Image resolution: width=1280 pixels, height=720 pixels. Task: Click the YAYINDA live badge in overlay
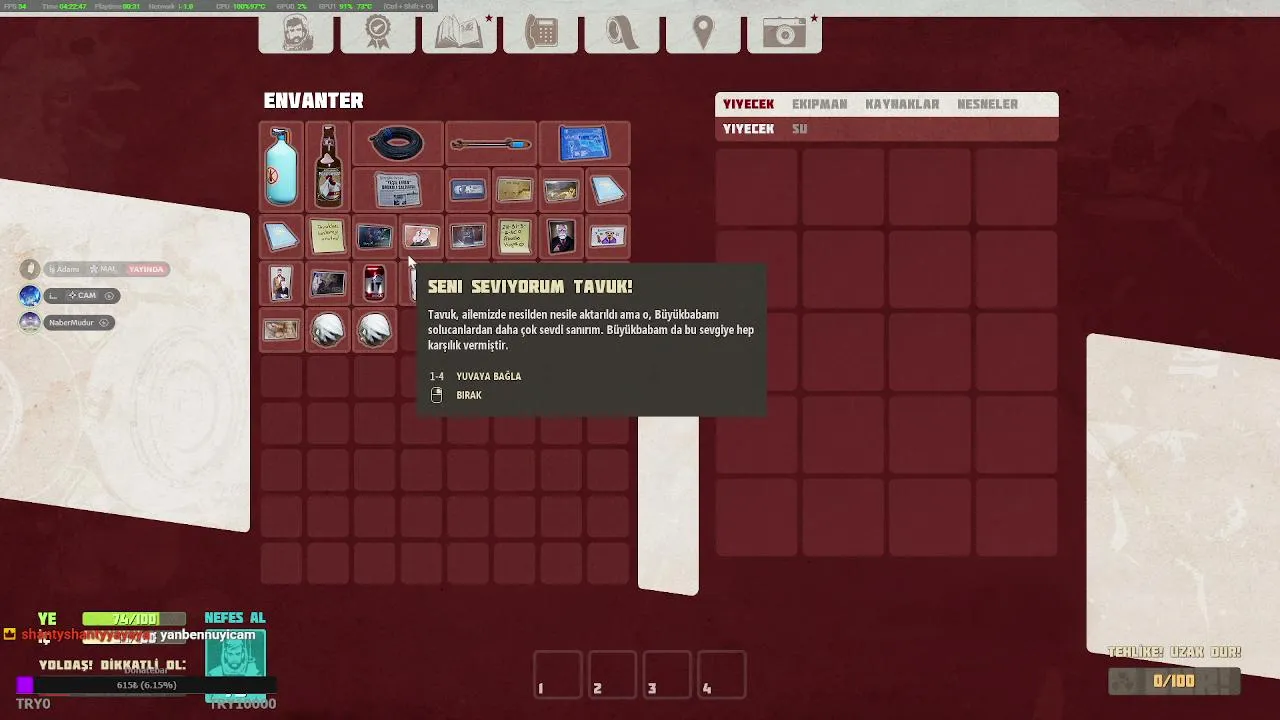[x=146, y=269]
